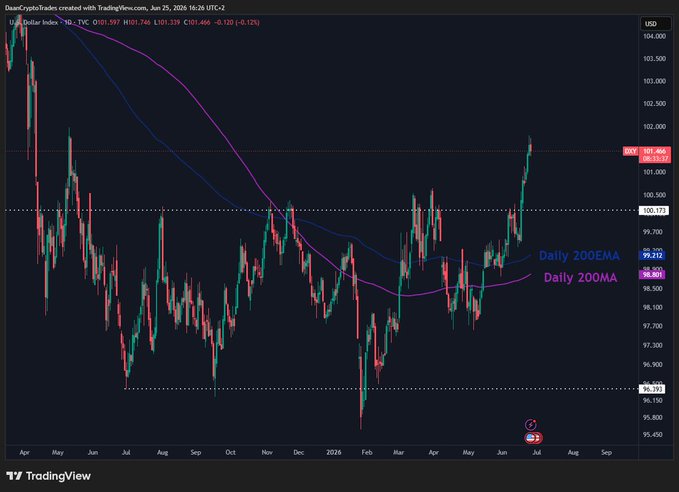Click the 95.450 price axis label
679x492 pixels.
click(653, 434)
